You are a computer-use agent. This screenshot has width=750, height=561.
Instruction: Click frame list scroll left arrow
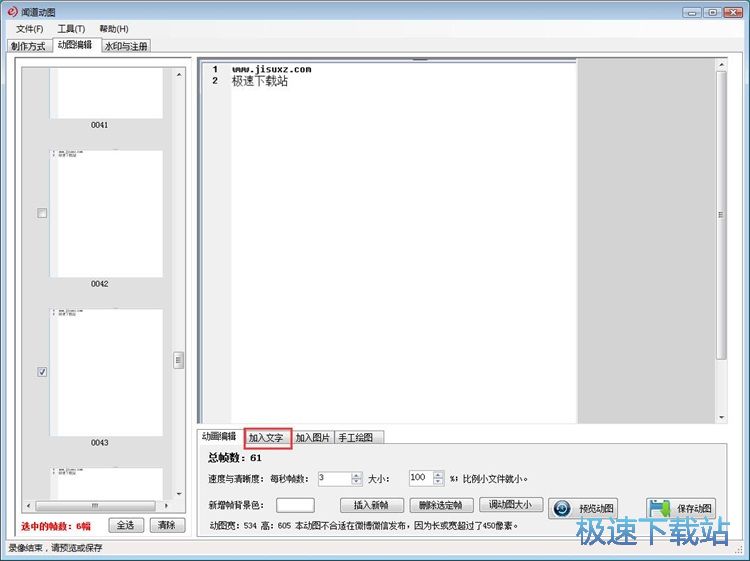(29, 506)
